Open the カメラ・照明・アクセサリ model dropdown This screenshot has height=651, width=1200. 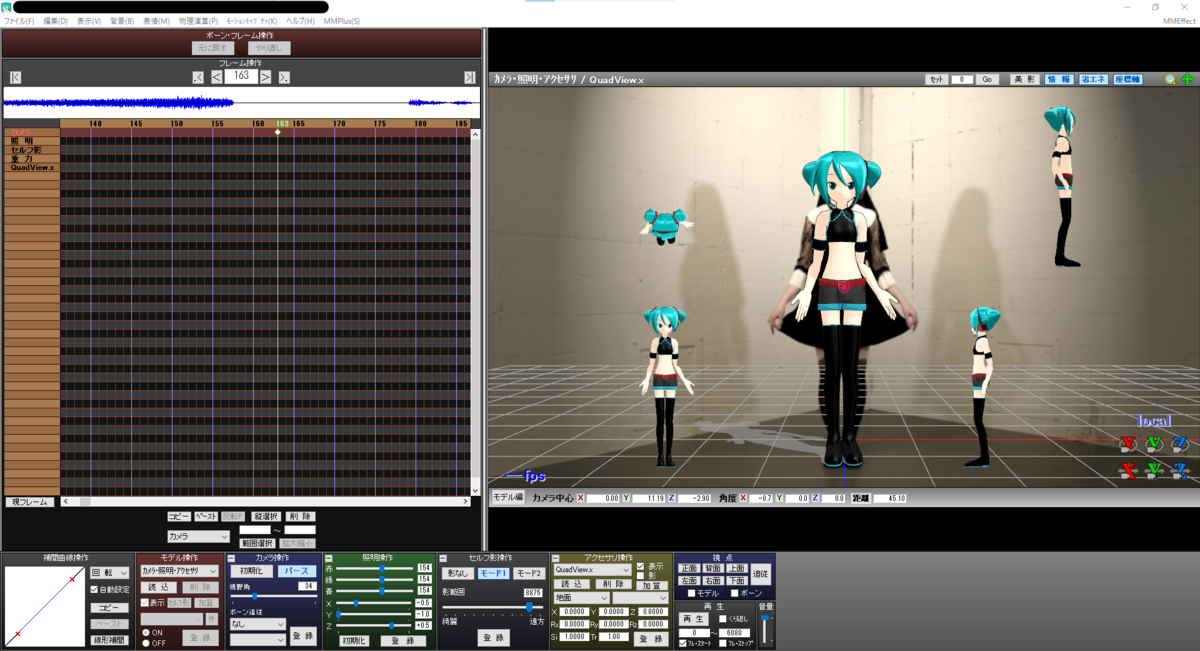pos(180,570)
